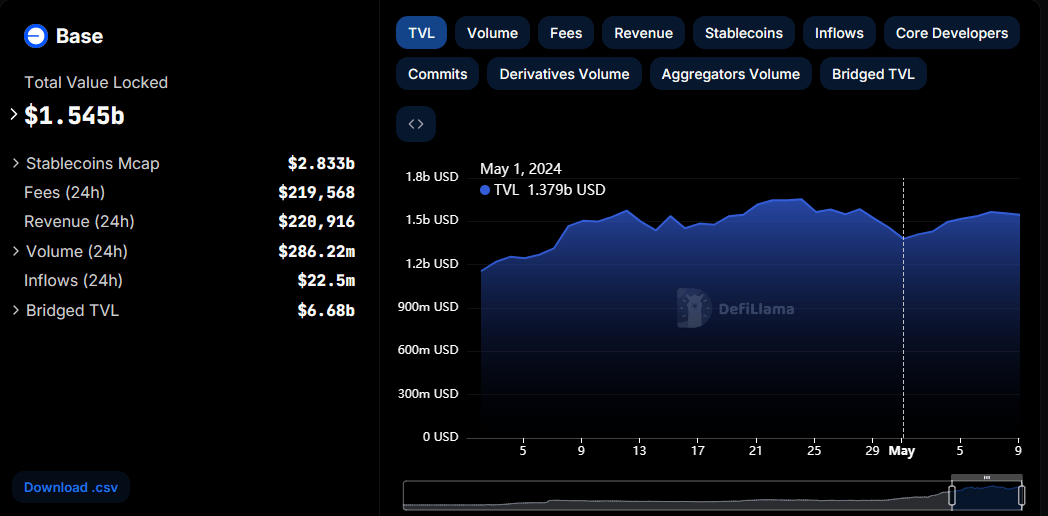The width and height of the screenshot is (1048, 516).
Task: Toggle the TVL chart metric
Action: [421, 33]
